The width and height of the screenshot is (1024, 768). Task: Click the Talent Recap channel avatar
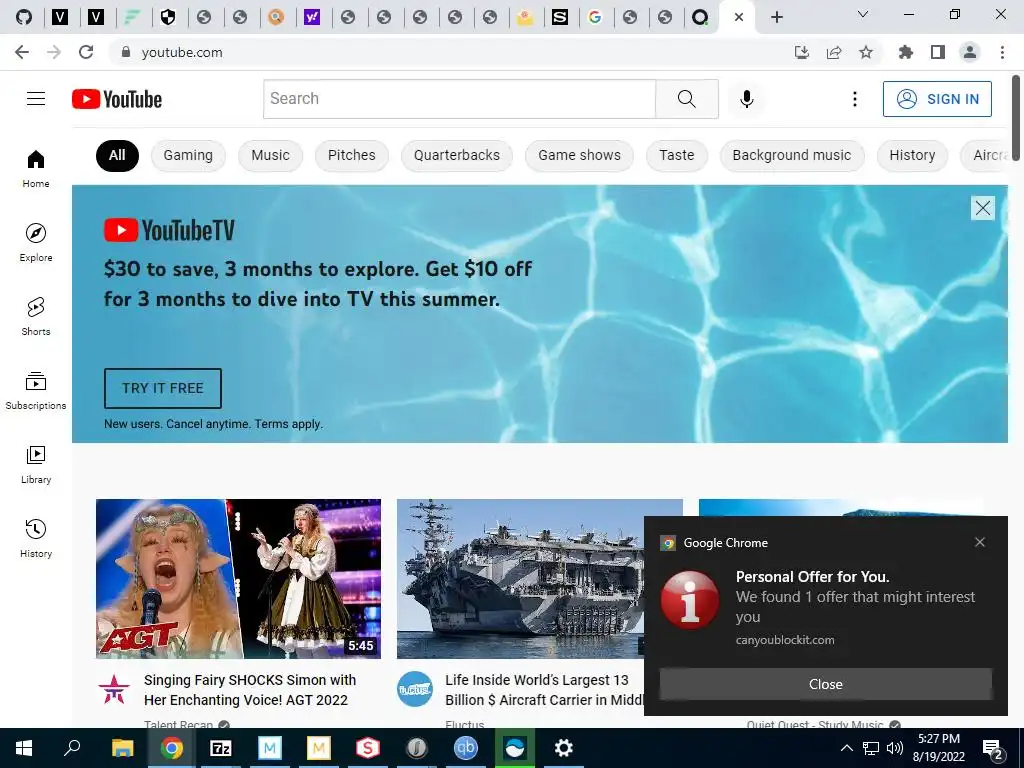coord(114,689)
